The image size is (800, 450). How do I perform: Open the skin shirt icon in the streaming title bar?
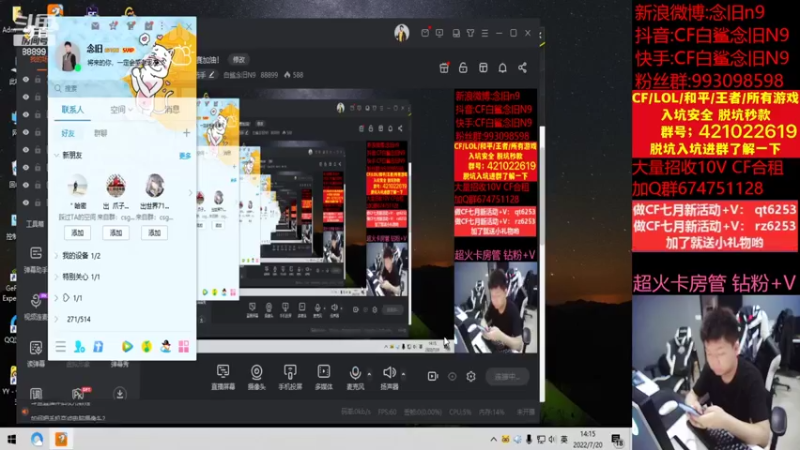coord(470,33)
